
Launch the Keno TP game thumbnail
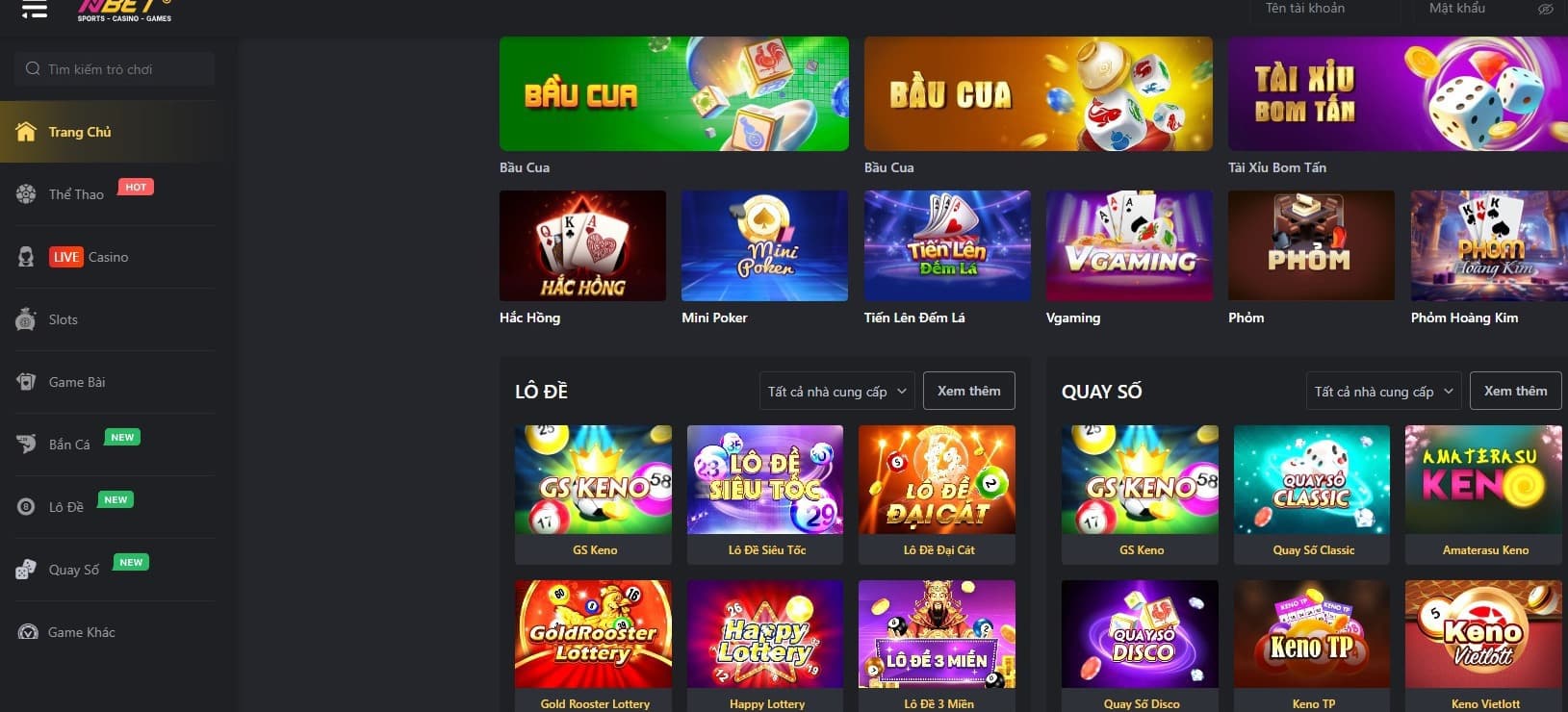click(x=1312, y=634)
